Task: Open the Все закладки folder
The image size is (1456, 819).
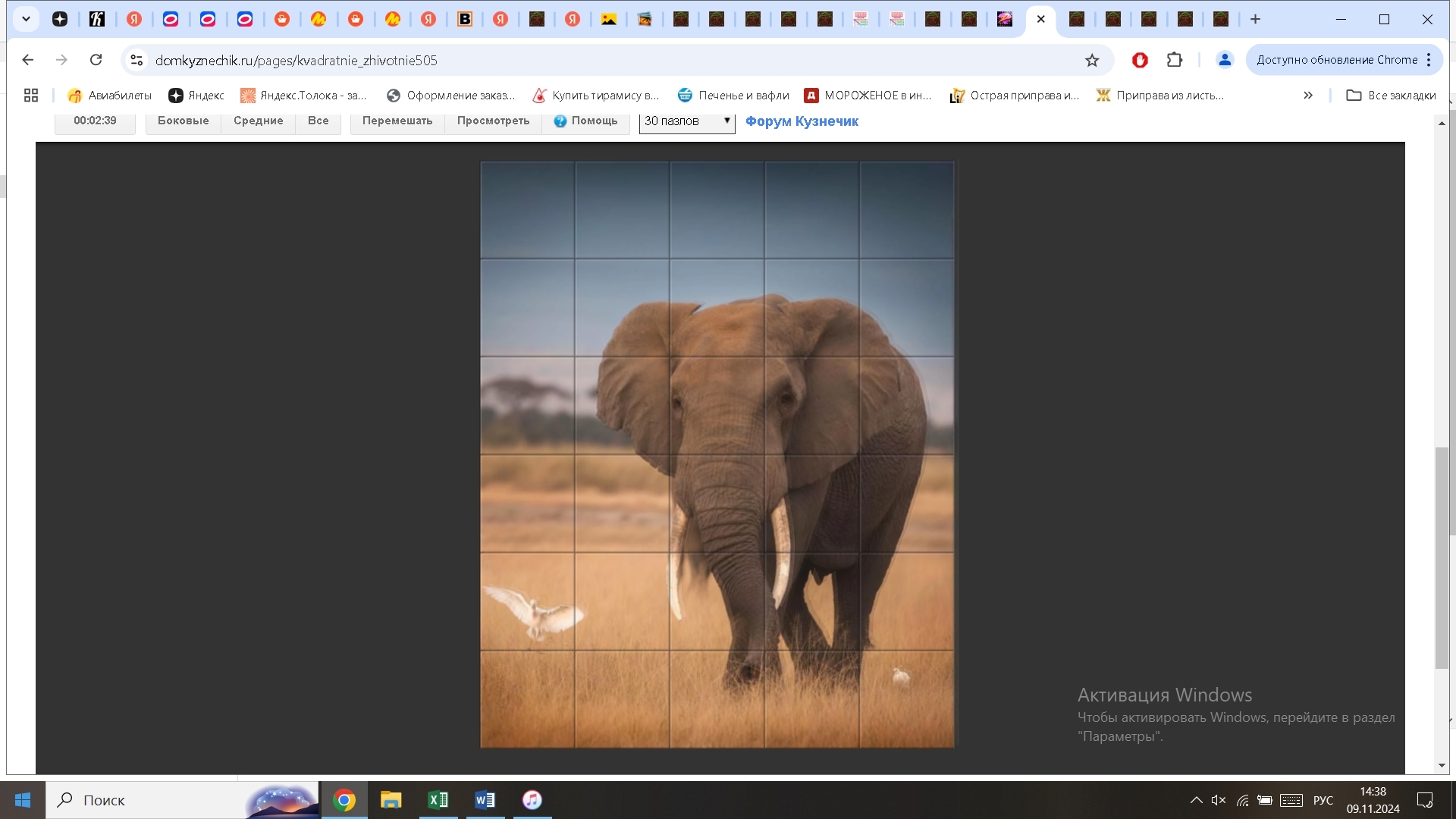Action: pos(1391,96)
